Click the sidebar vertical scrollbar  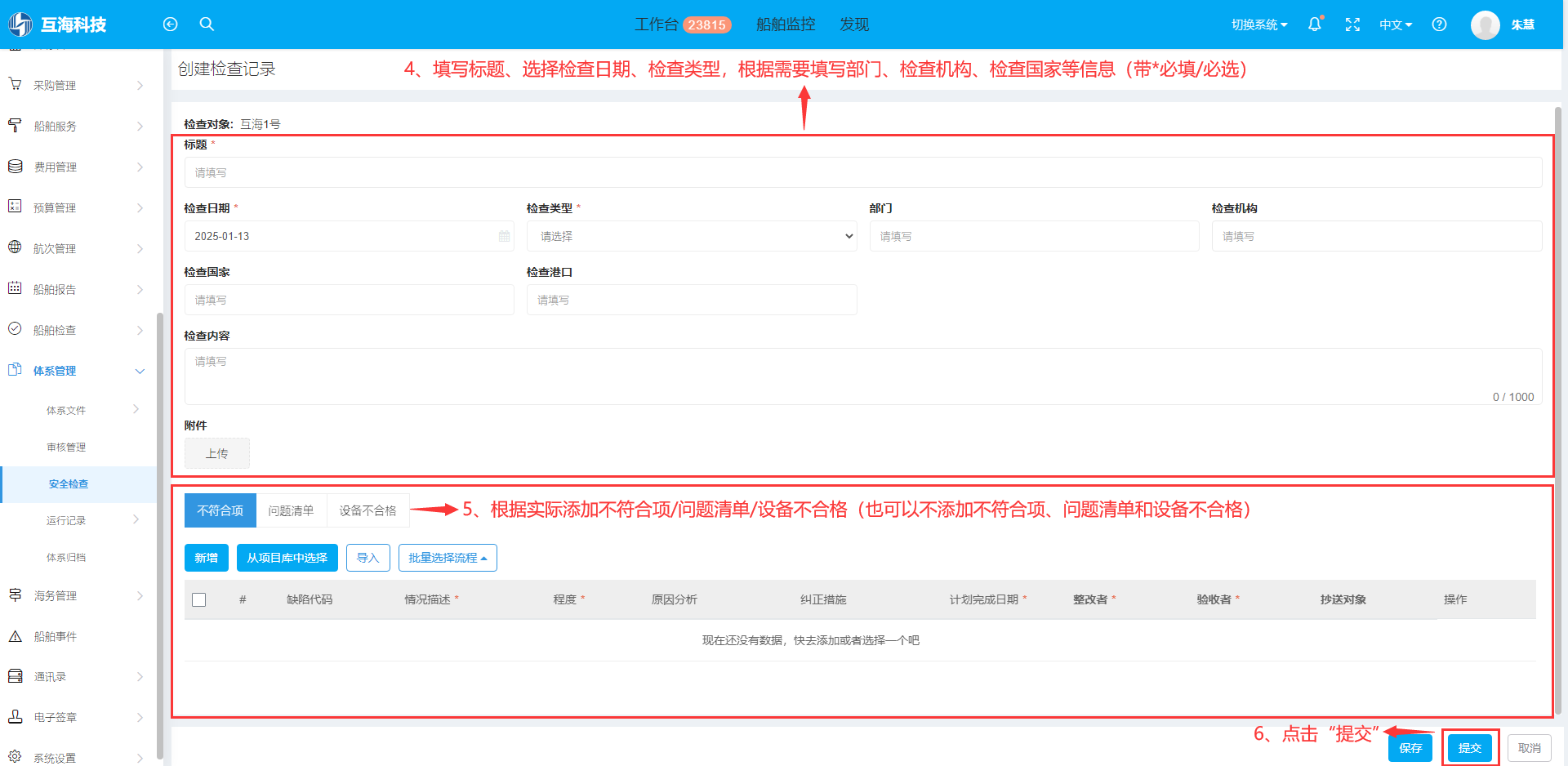tap(159, 535)
